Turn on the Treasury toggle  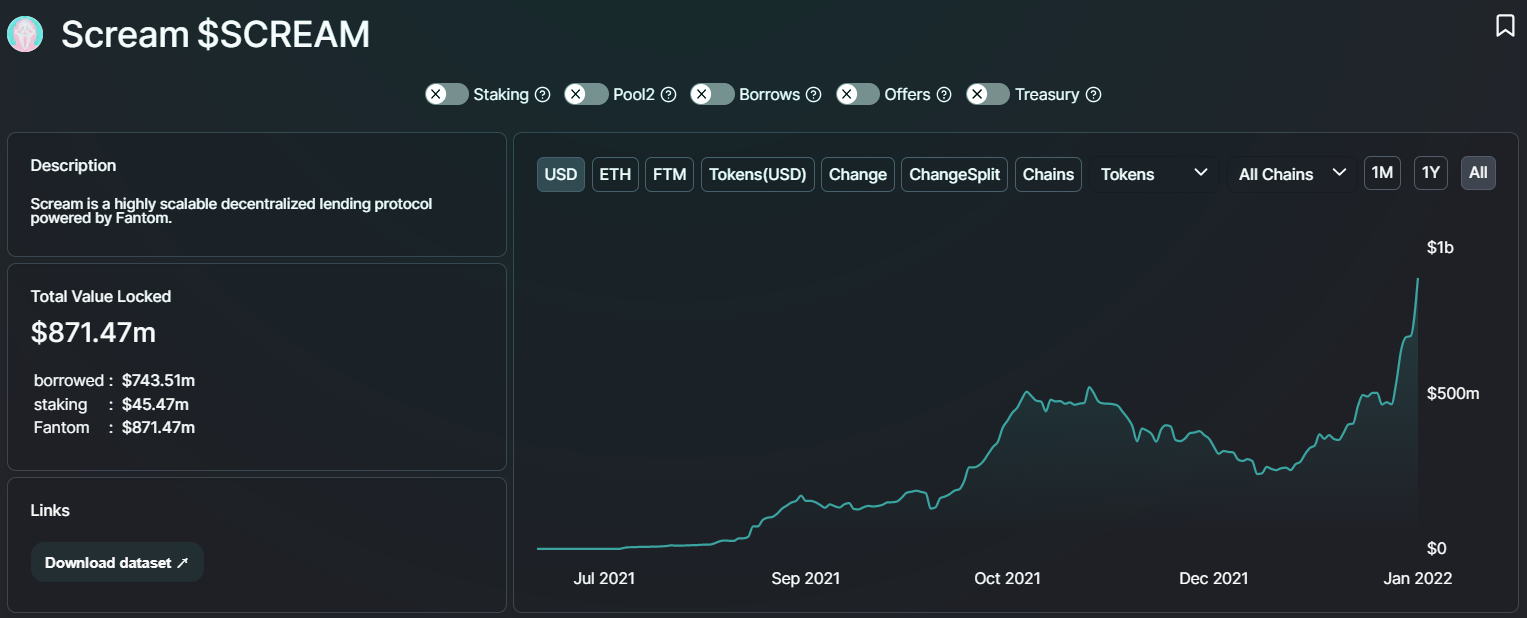tap(988, 94)
